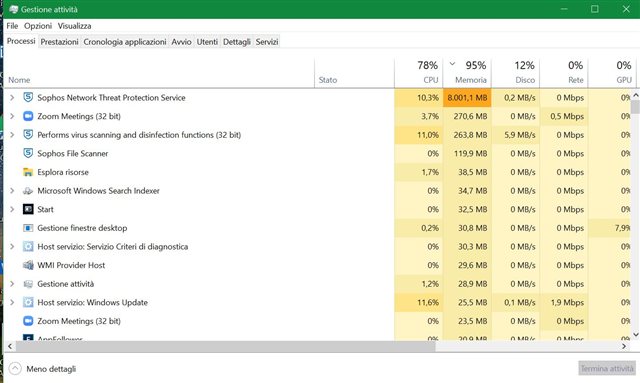Click the Host servizio Windows Update gear icon
This screenshot has height=383, width=640.
pyautogui.click(x=28, y=302)
